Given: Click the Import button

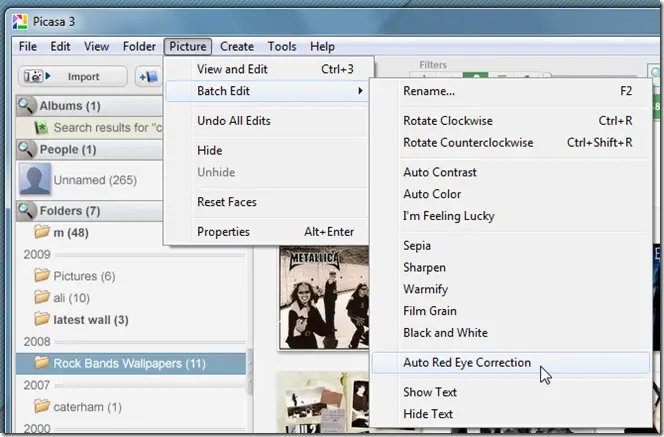Looking at the screenshot, I should pos(72,77).
